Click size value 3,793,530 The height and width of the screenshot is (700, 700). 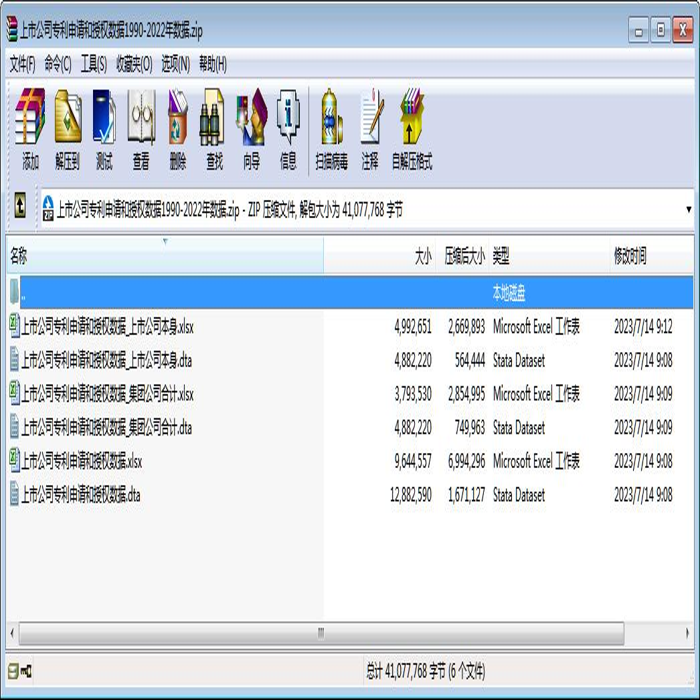413,394
